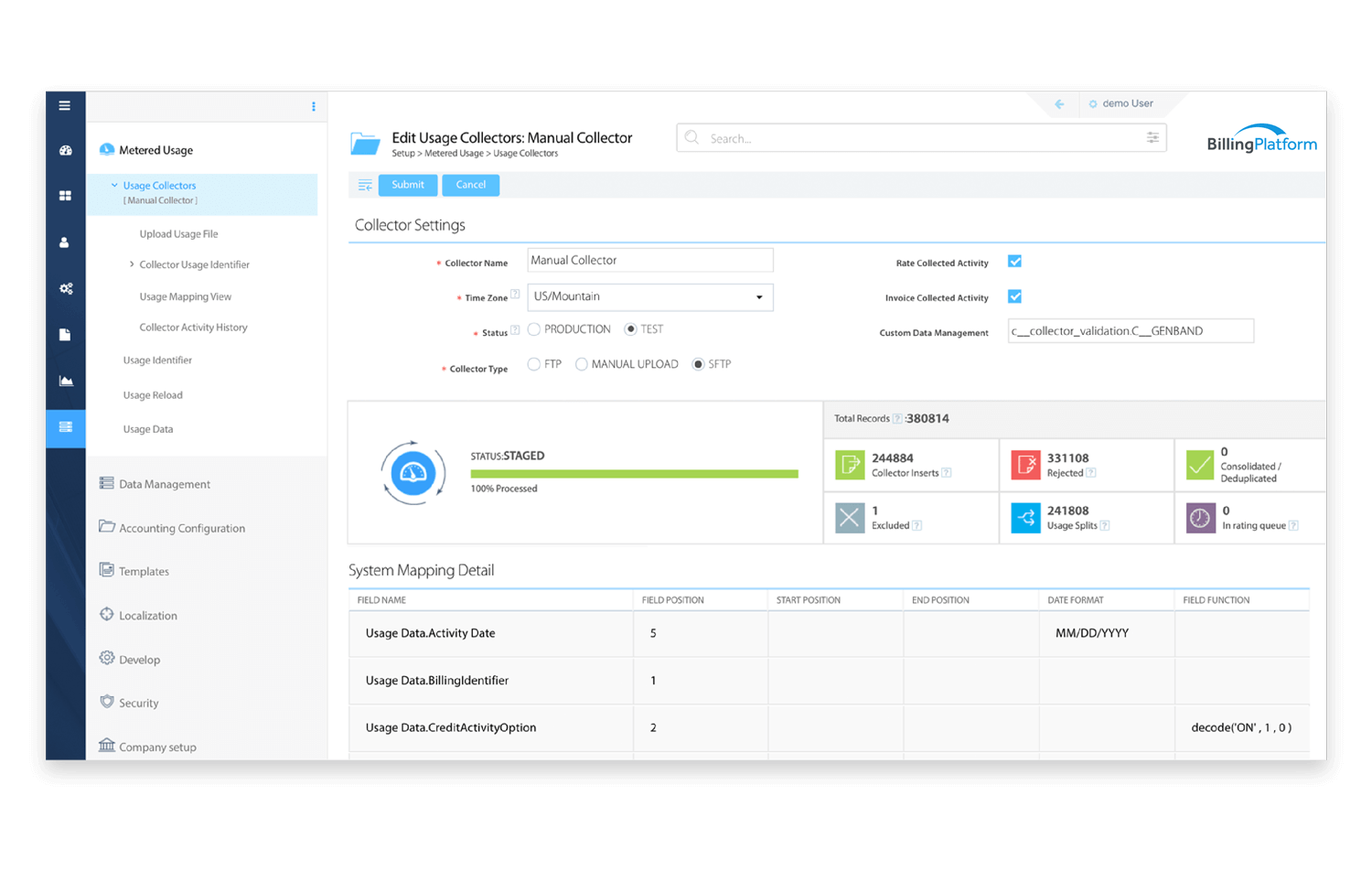Open the chart analytics icon in sidebar
Screen dimensions: 1372x871
tap(66, 381)
